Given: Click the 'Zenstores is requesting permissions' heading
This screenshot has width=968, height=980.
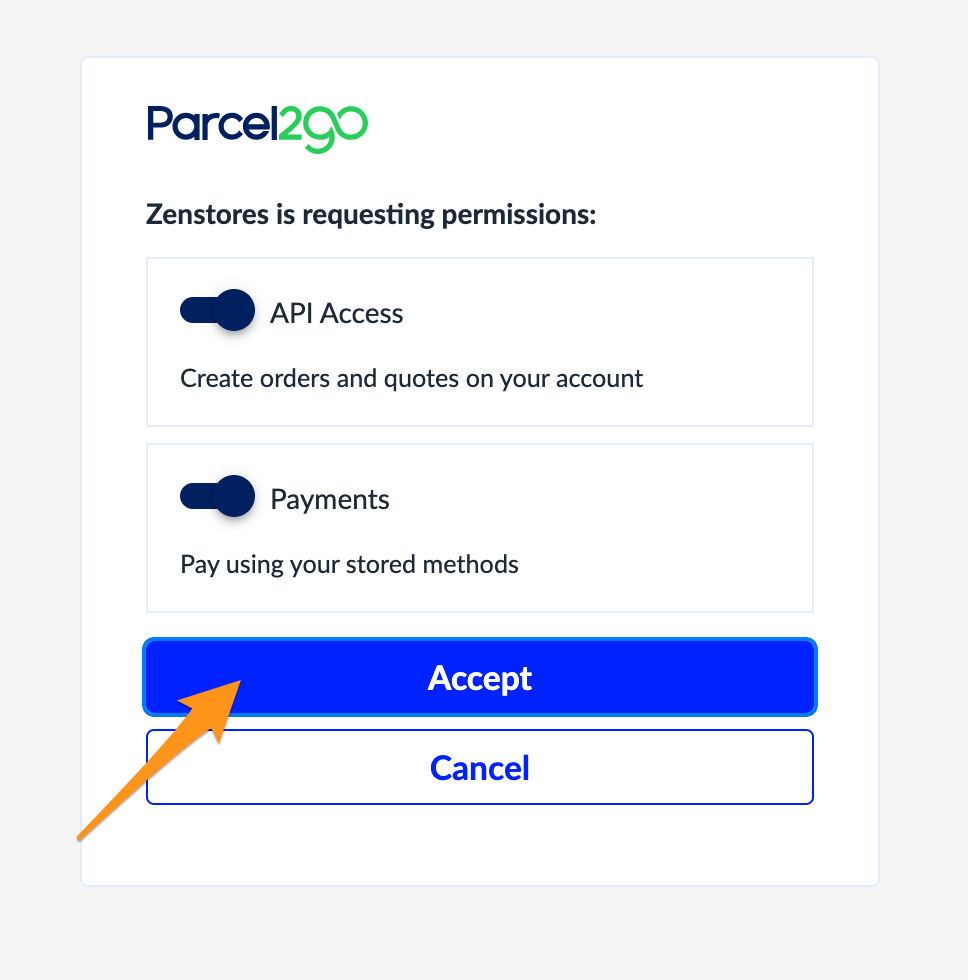Looking at the screenshot, I should (x=371, y=214).
